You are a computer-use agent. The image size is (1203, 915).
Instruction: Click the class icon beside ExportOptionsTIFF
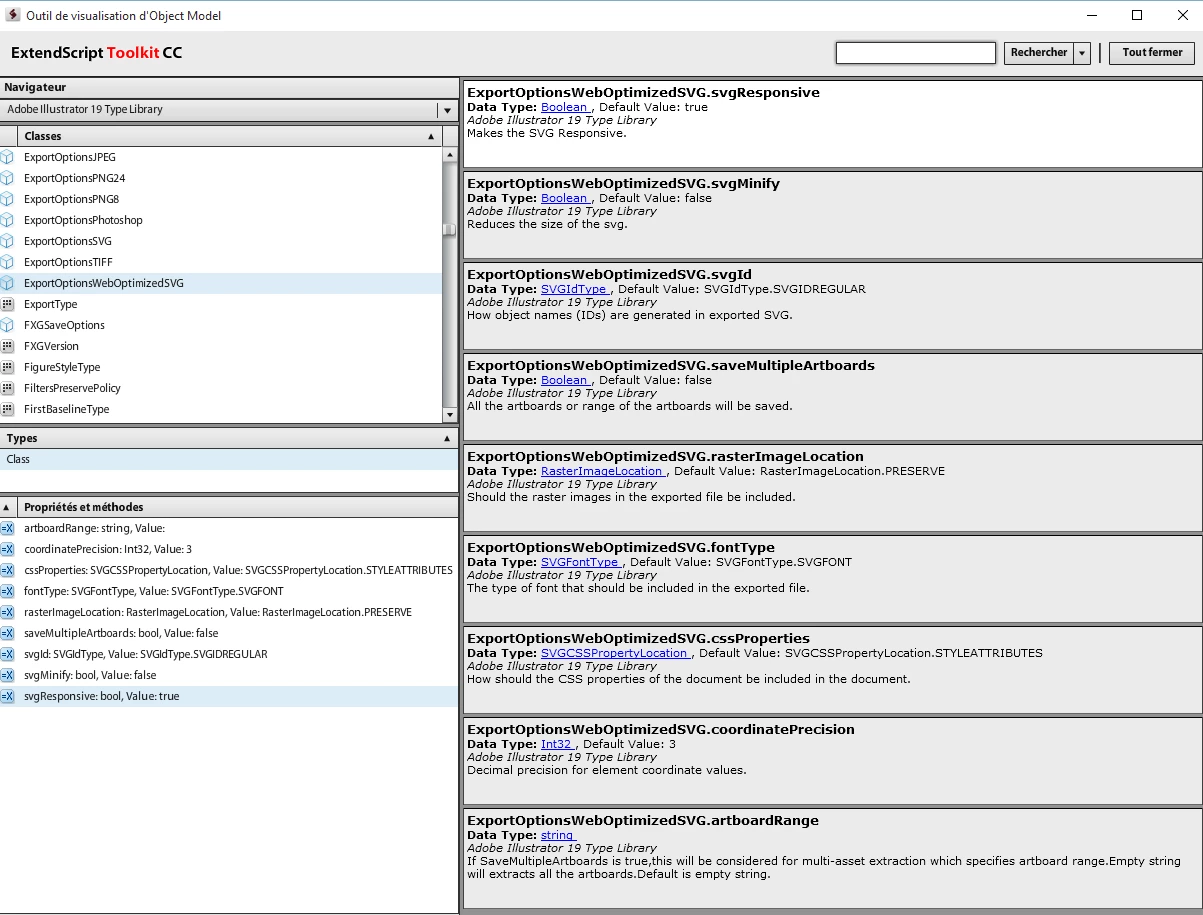8,262
